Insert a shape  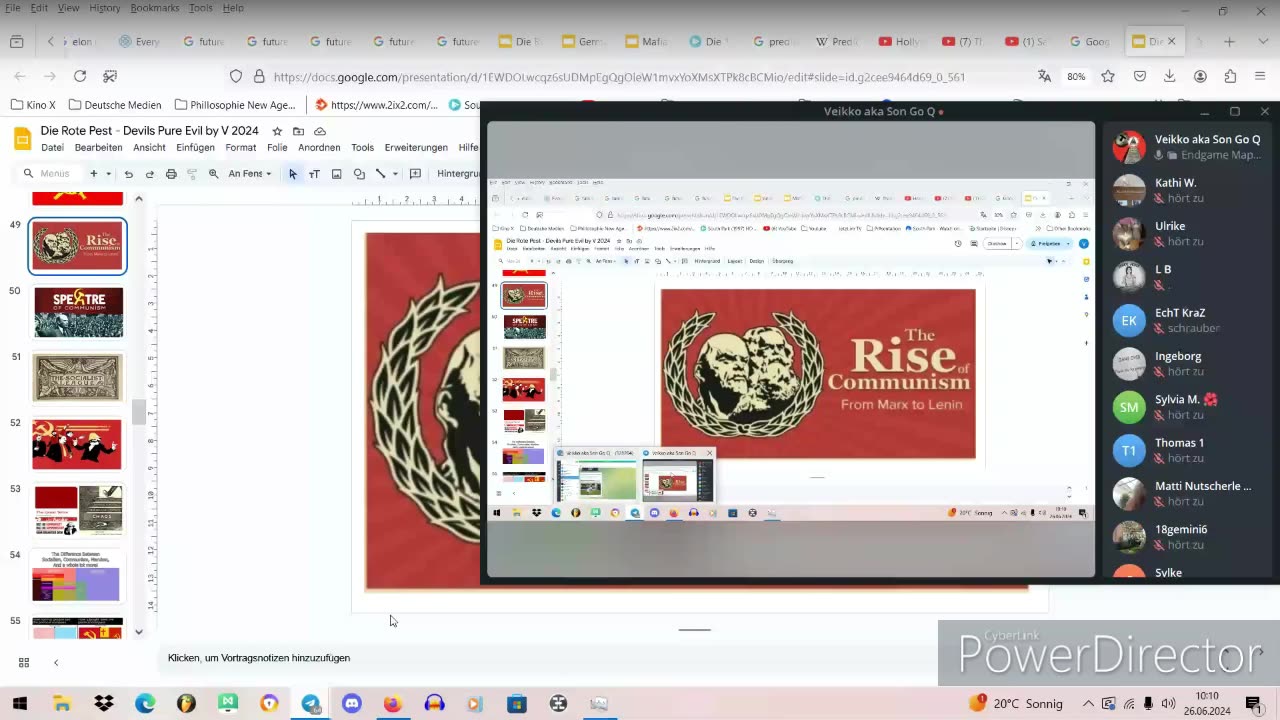tap(359, 173)
